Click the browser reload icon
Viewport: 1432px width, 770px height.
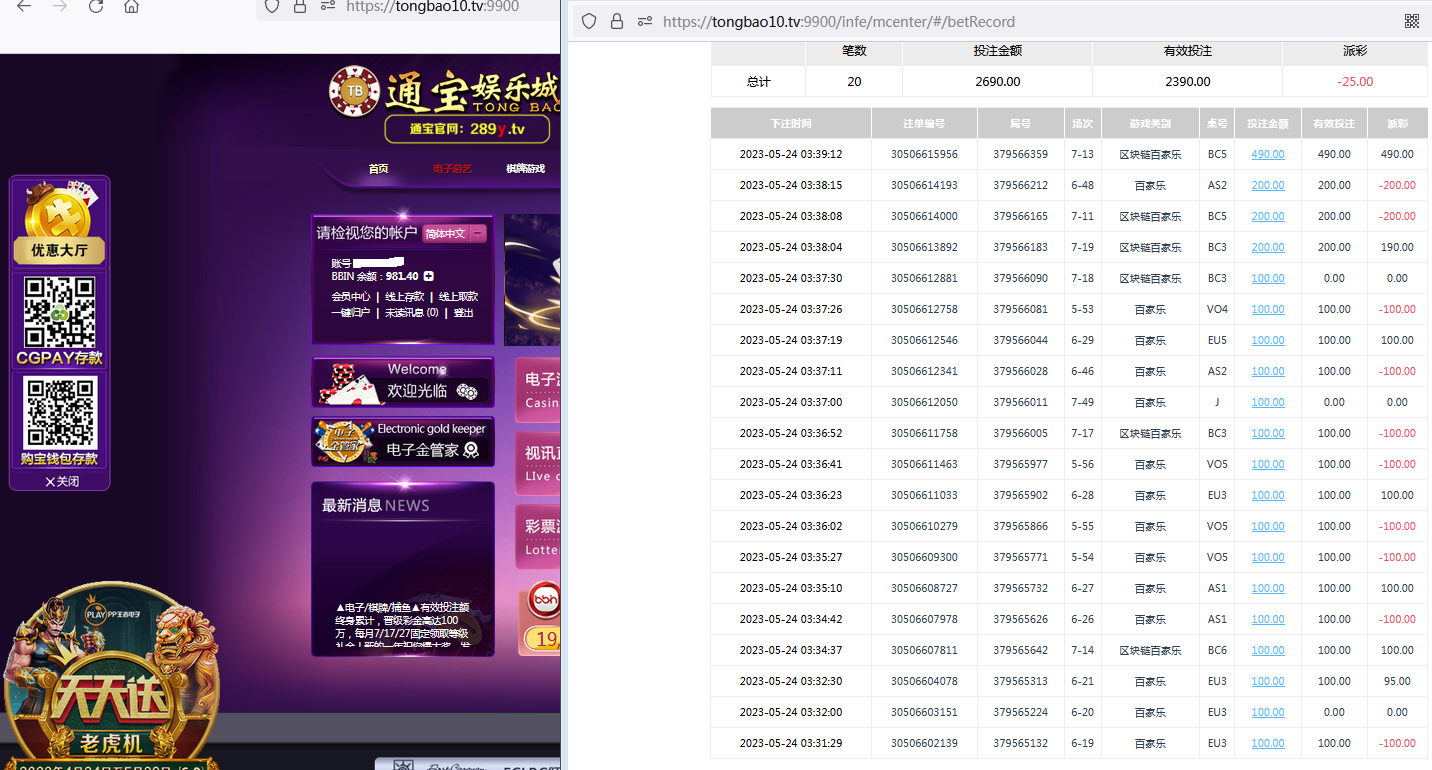pos(96,7)
